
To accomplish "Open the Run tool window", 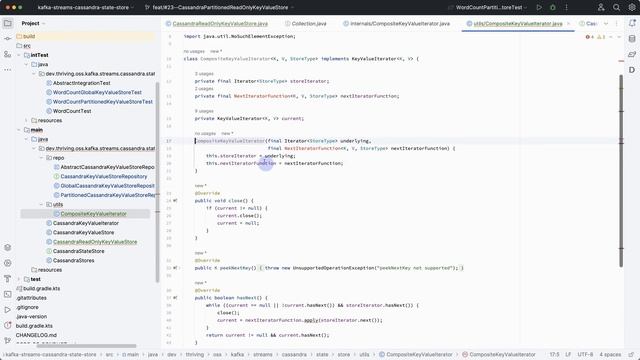I will pyautogui.click(x=7, y=310).
